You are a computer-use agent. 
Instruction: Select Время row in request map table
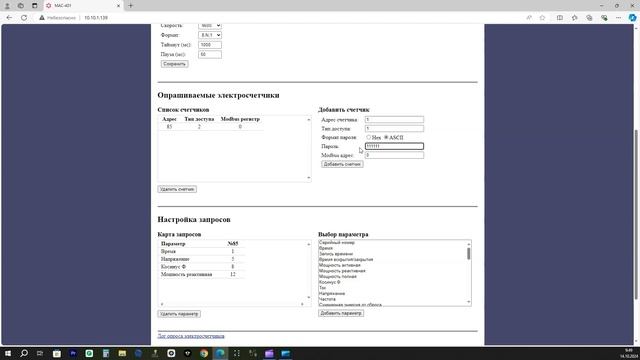[x=202, y=251]
